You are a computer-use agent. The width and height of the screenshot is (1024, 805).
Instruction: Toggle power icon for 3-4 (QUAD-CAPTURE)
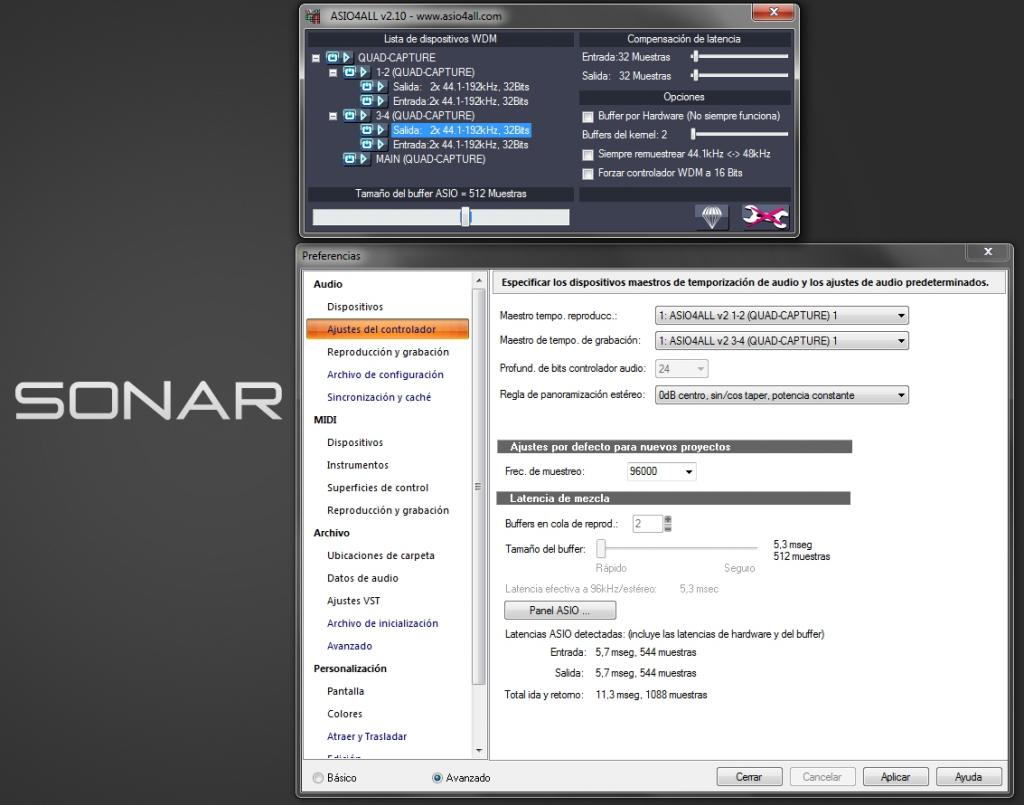point(350,116)
